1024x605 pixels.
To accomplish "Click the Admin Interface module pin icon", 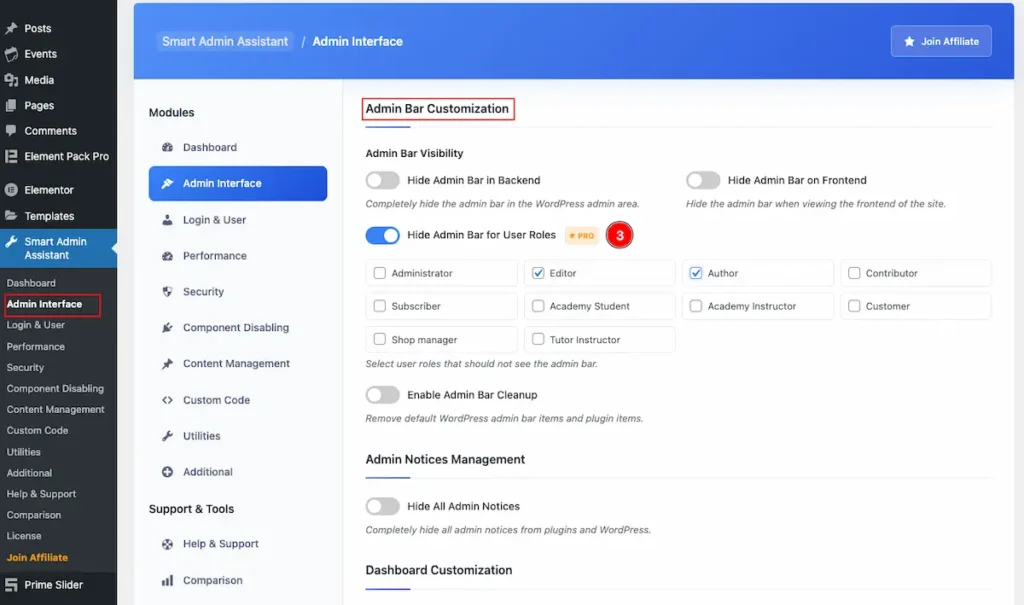I will [167, 184].
